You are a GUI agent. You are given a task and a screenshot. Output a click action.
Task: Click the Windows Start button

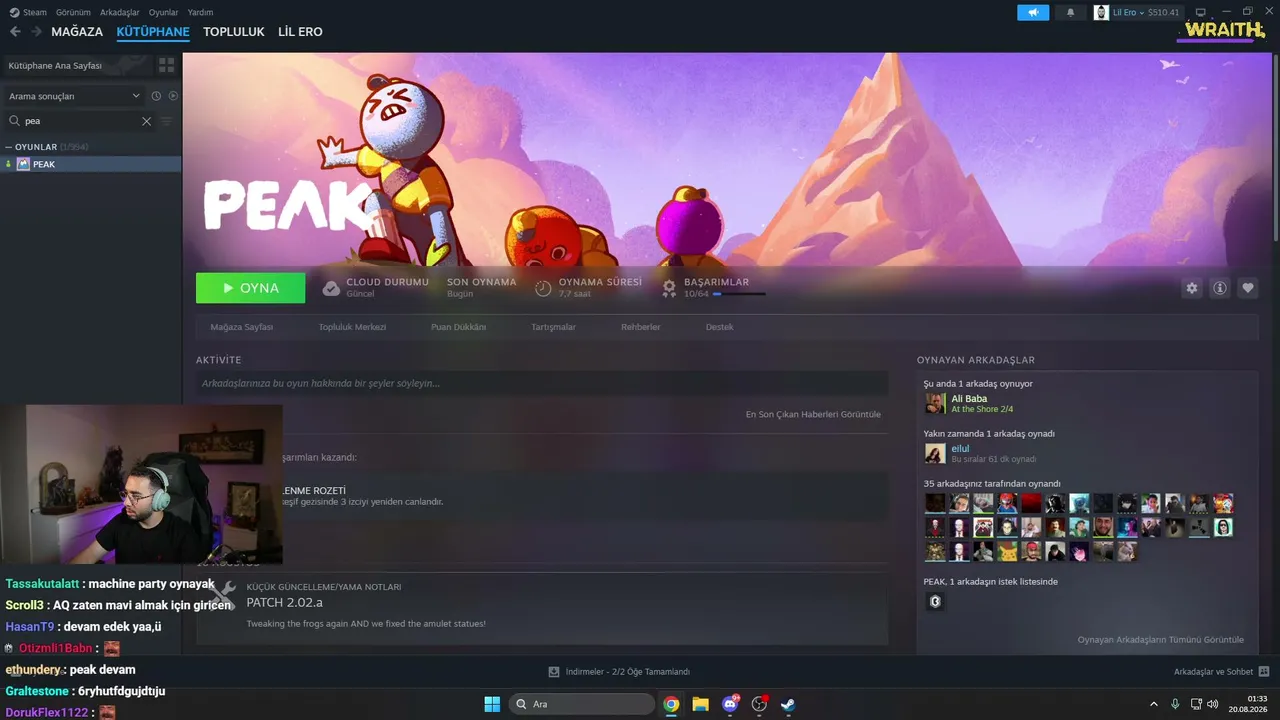coord(492,704)
